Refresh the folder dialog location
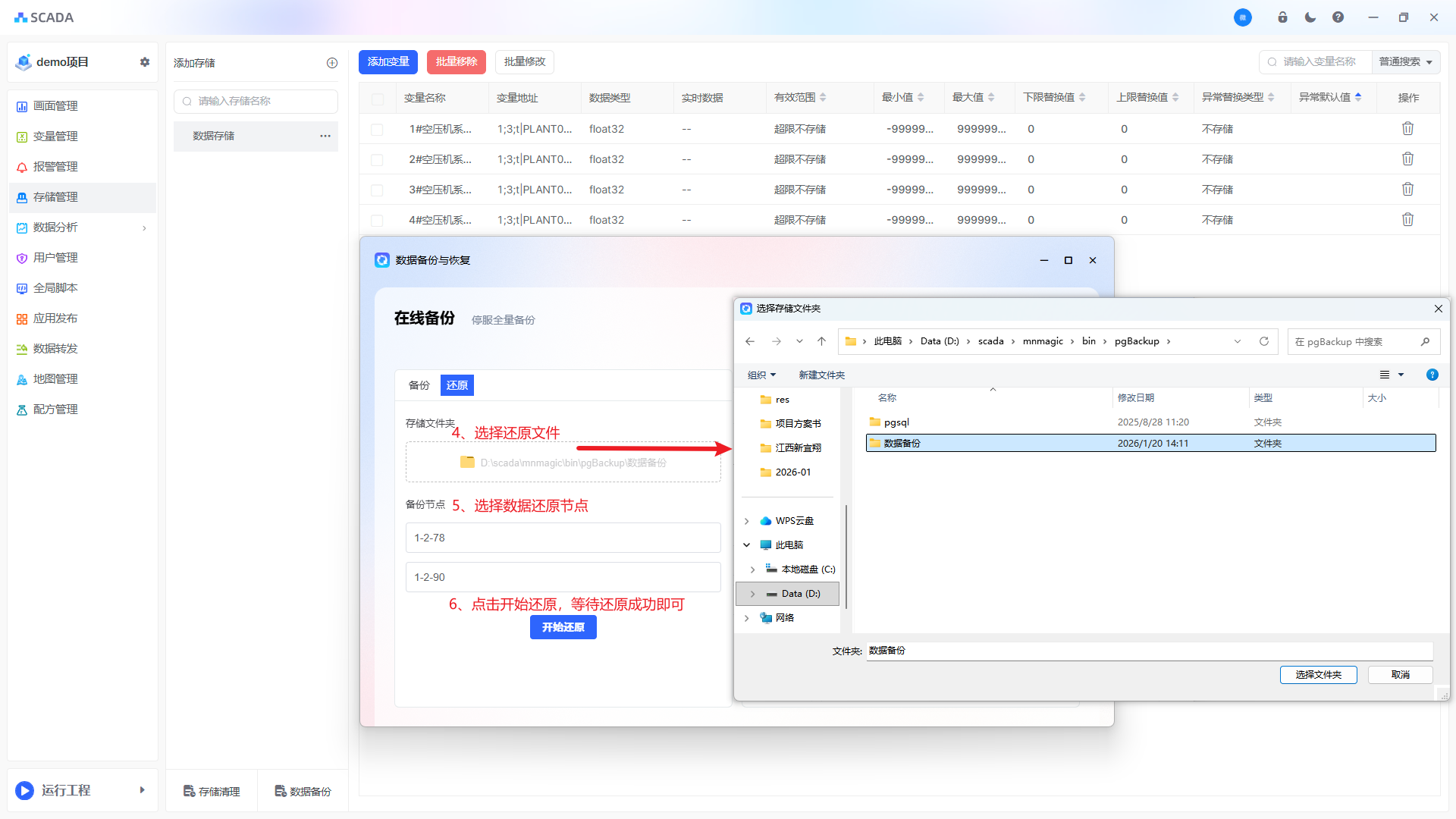1456x819 pixels. (x=1264, y=341)
